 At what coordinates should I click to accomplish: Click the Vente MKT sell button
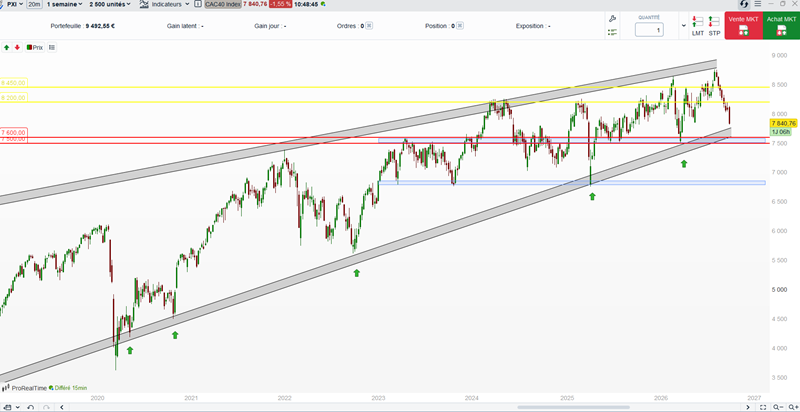click(x=743, y=25)
